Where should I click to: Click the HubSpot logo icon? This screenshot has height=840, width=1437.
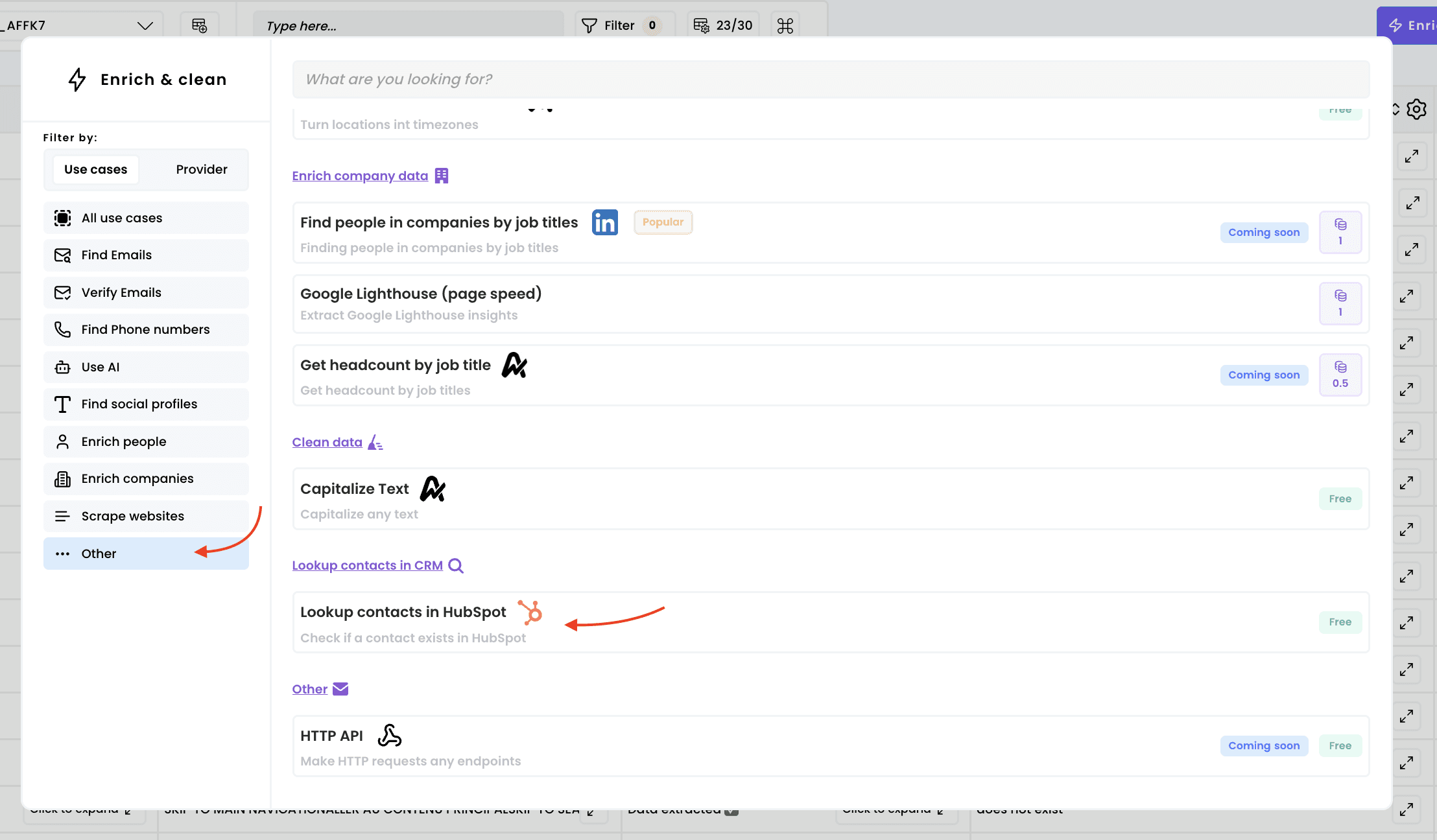530,612
